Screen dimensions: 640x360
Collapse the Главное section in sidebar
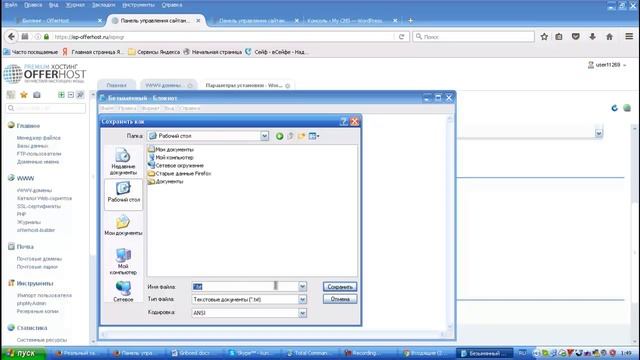point(28,126)
